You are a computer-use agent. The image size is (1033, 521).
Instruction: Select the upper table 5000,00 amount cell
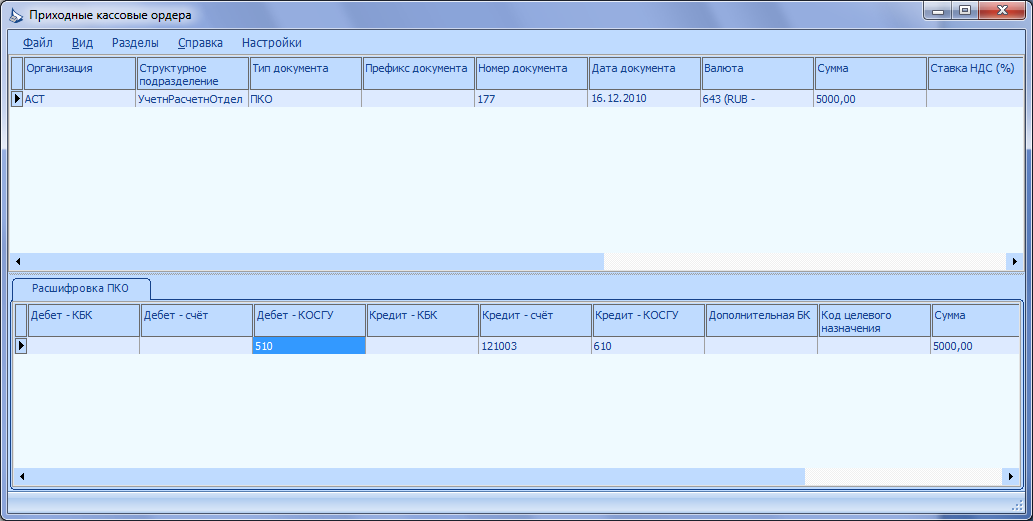tap(870, 99)
